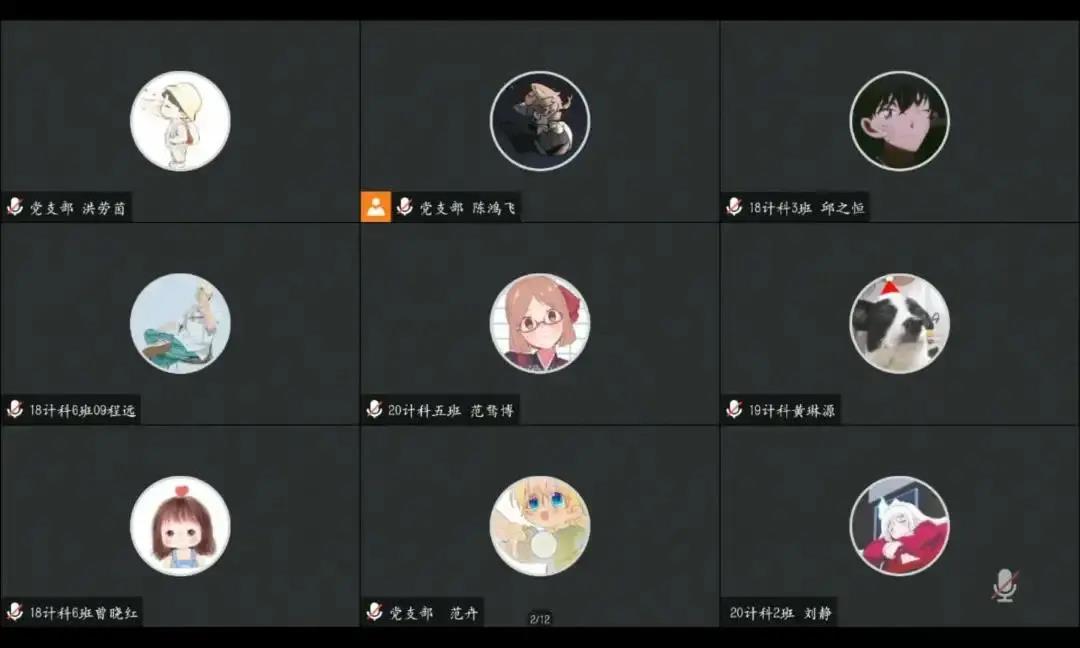The height and width of the screenshot is (648, 1080).
Task: Open the dog with Santa hat avatar
Action: point(900,323)
